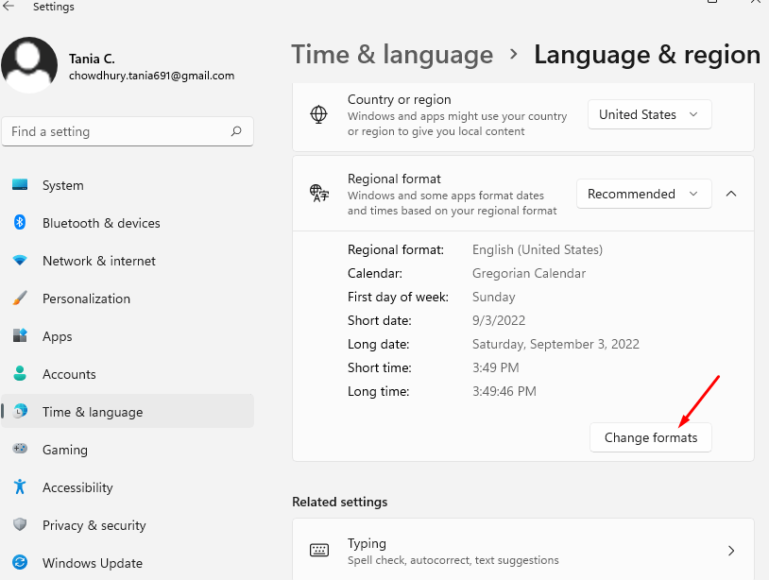The height and width of the screenshot is (580, 769).
Task: Click the short date 9/3/2022
Action: (498, 321)
